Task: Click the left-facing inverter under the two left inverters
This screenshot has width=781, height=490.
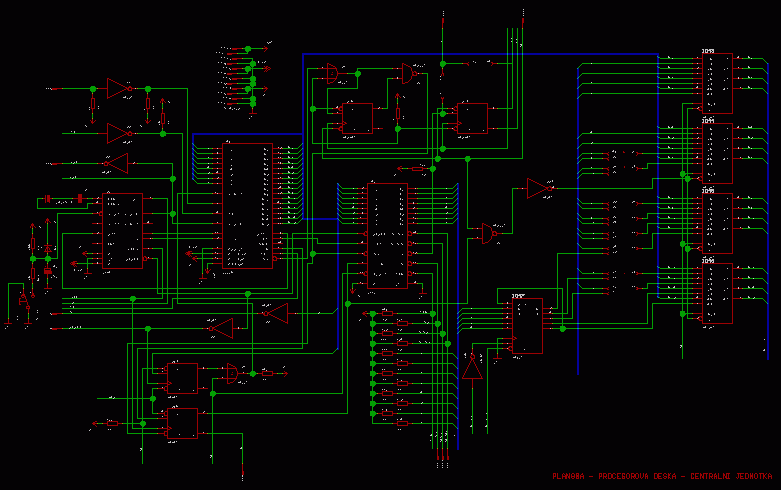Action: [117, 162]
